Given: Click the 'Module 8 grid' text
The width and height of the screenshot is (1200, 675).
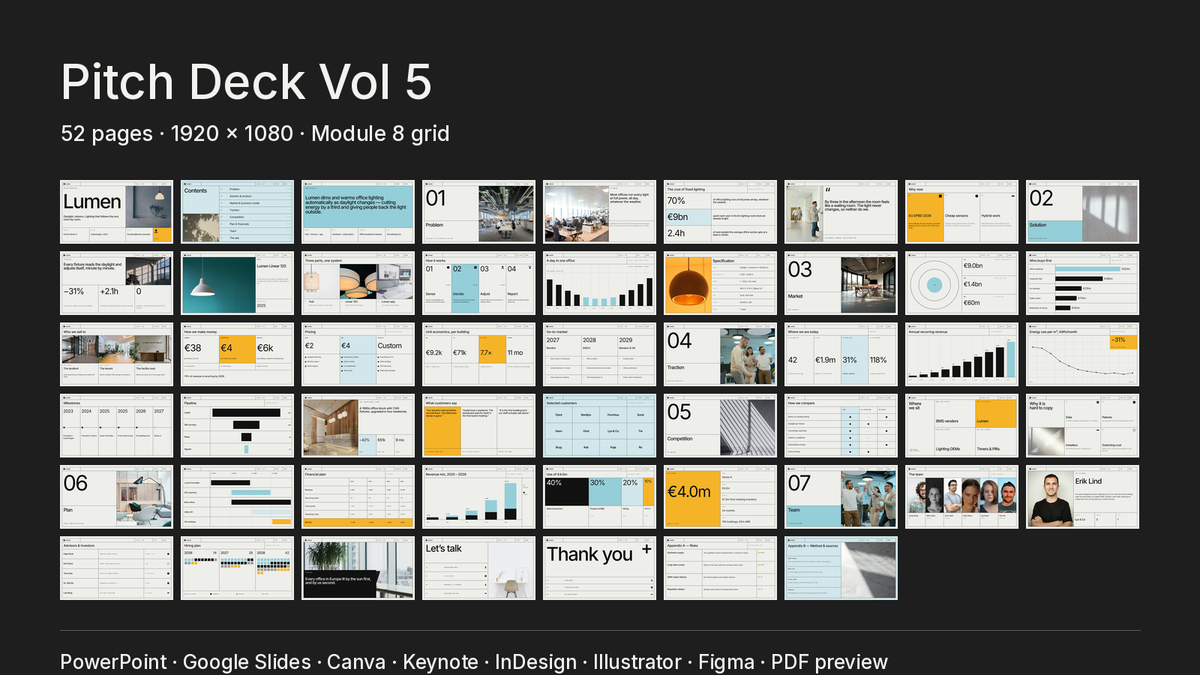Looking at the screenshot, I should pyautogui.click(x=381, y=133).
